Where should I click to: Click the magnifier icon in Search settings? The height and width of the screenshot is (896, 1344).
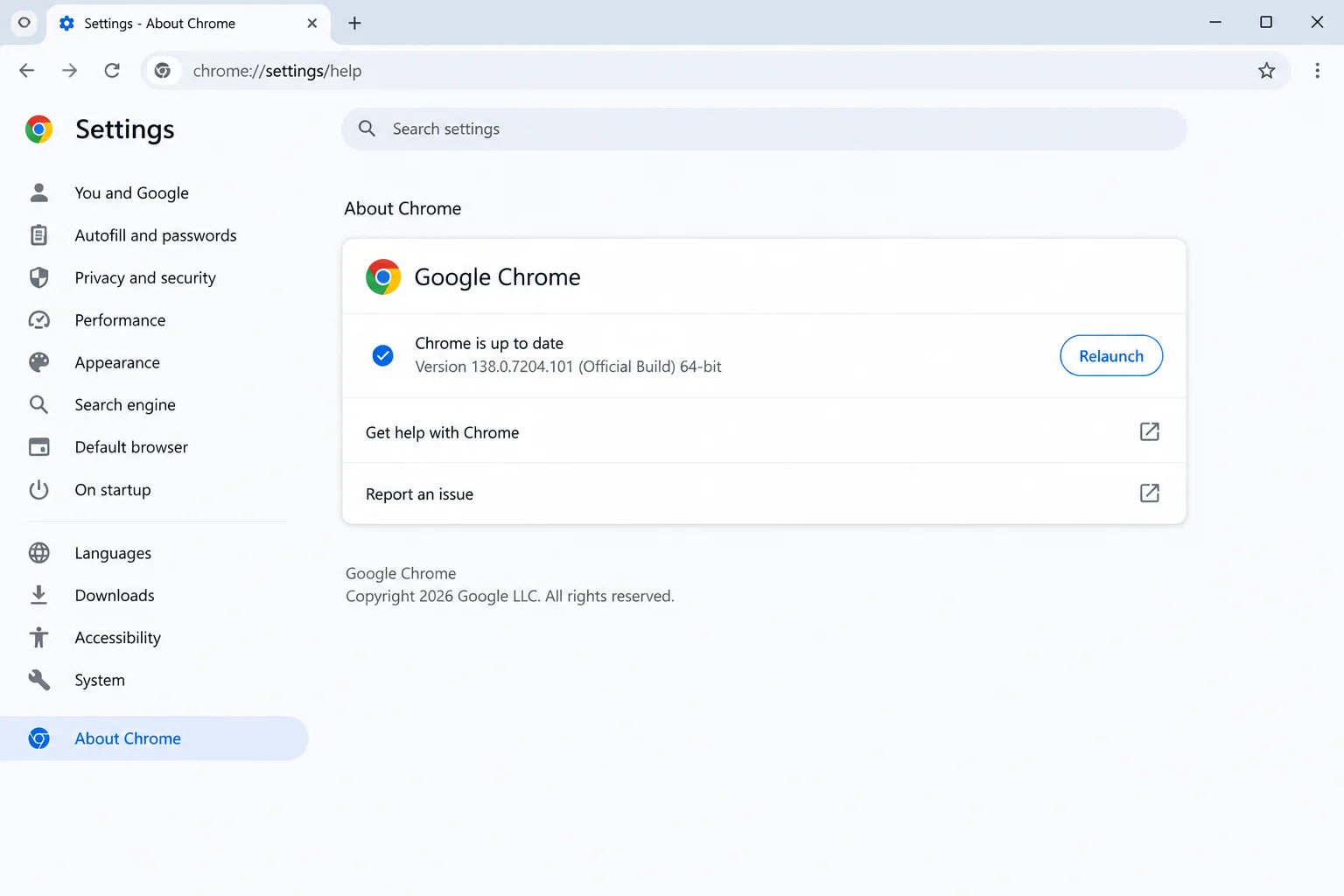coord(367,129)
